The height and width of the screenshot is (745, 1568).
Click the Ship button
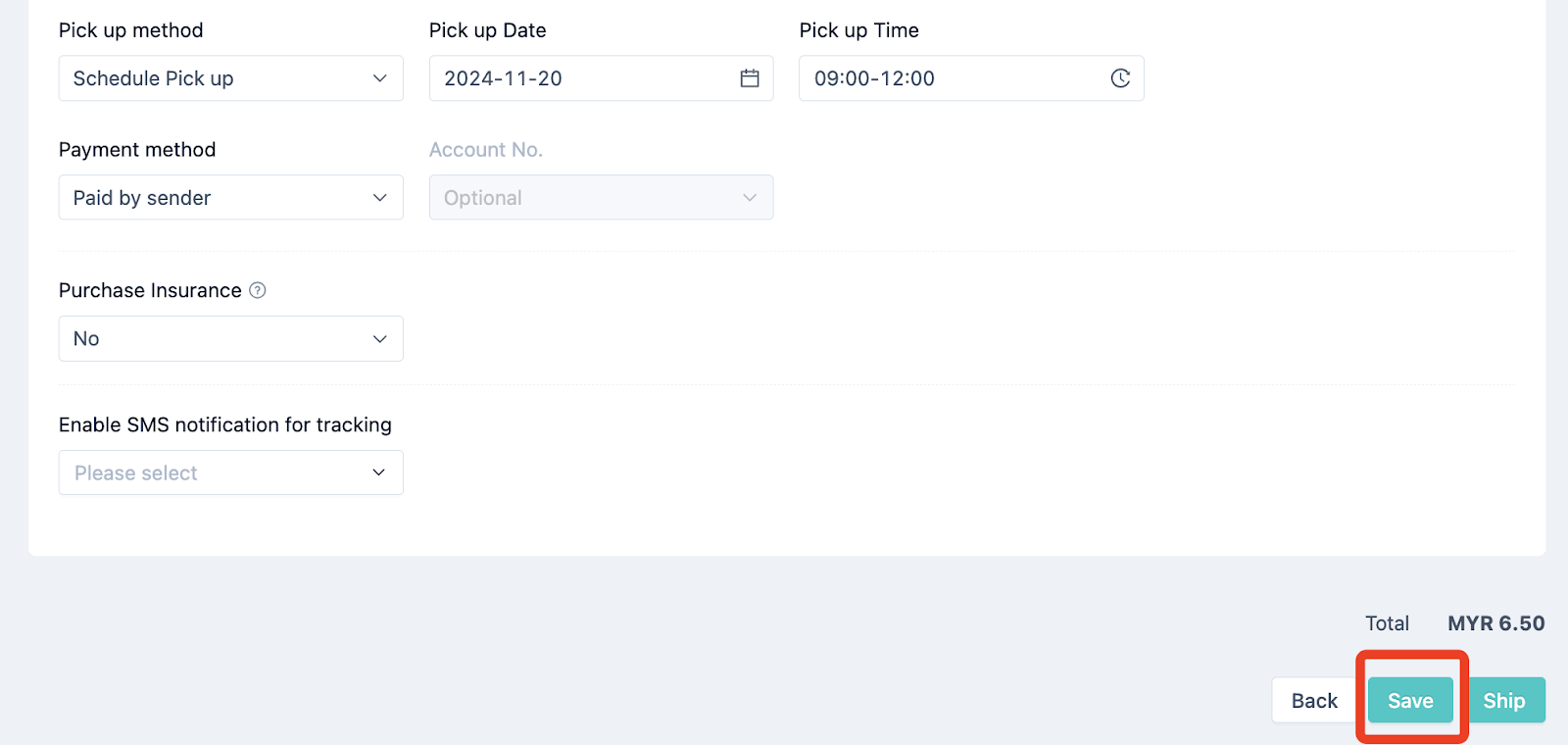tap(1504, 701)
